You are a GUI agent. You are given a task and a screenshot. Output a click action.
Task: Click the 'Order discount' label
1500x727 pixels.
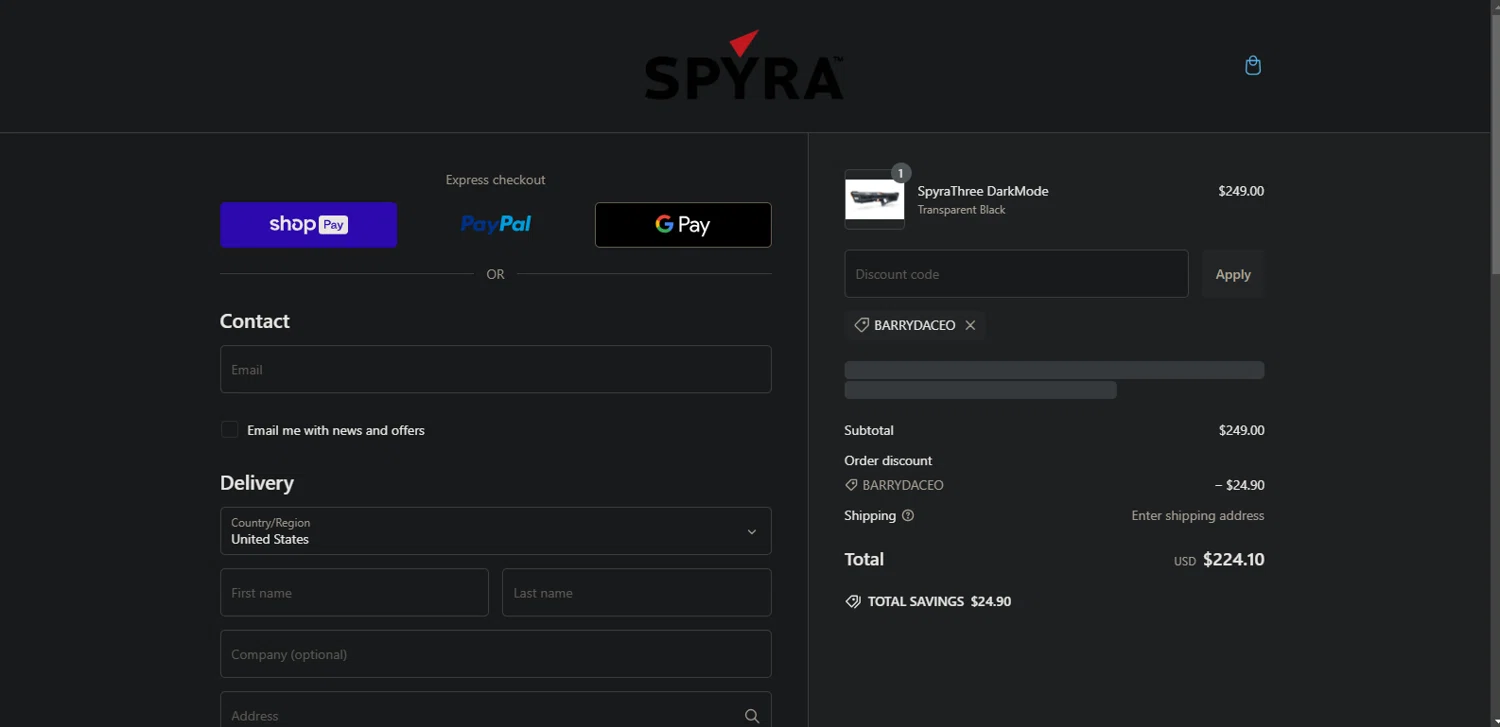coord(888,461)
